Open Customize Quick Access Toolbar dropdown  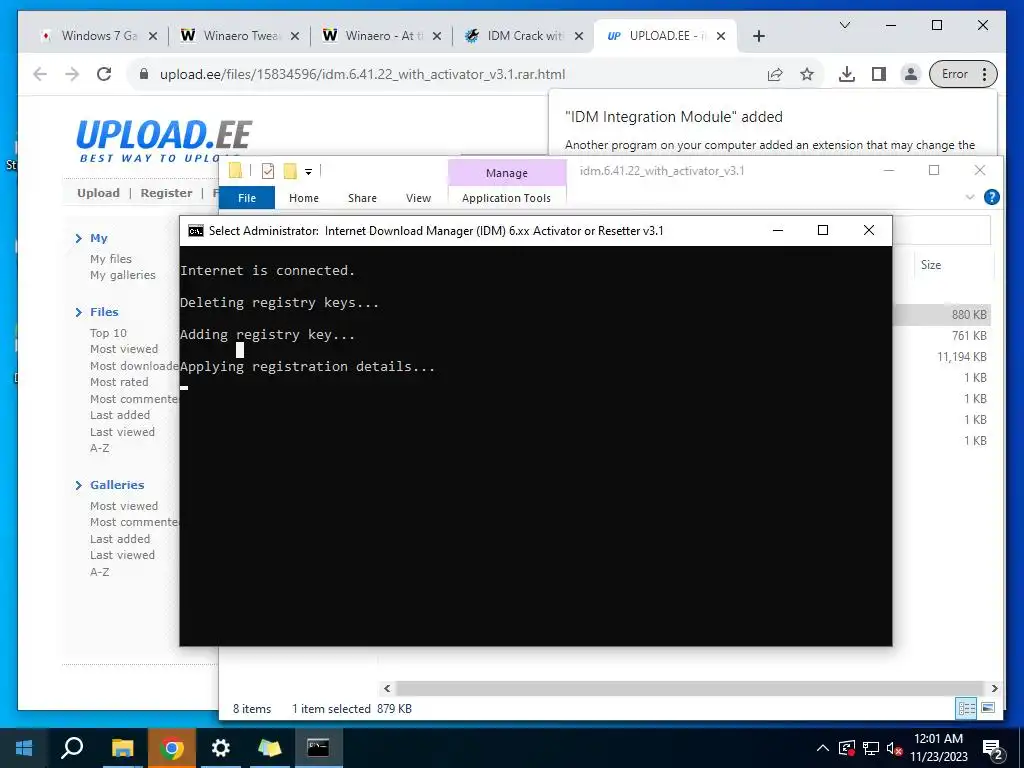click(x=308, y=172)
